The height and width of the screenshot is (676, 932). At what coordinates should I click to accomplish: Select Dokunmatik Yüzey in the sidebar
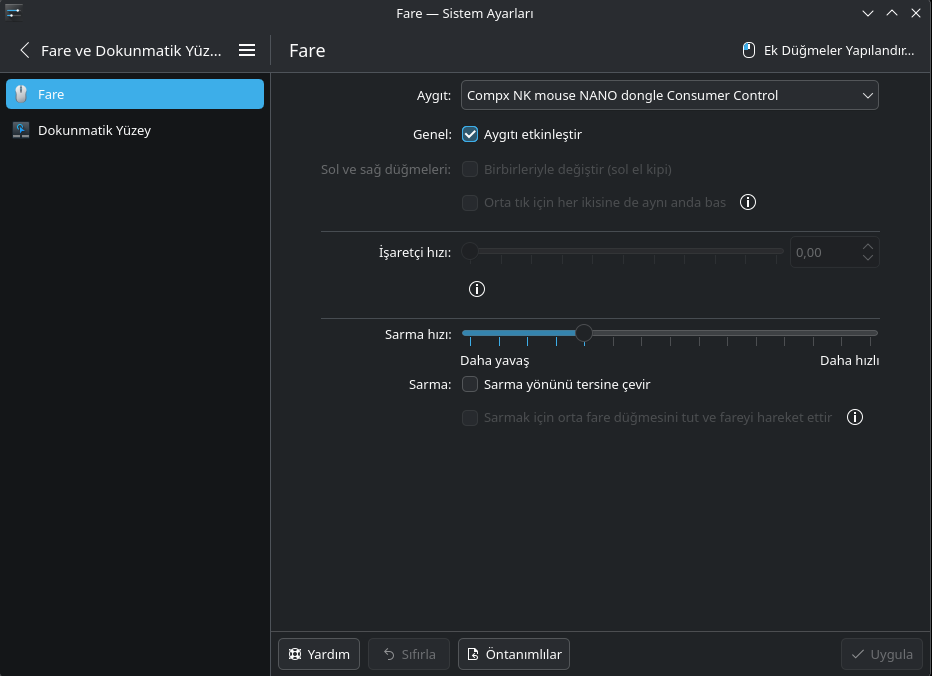pos(135,130)
